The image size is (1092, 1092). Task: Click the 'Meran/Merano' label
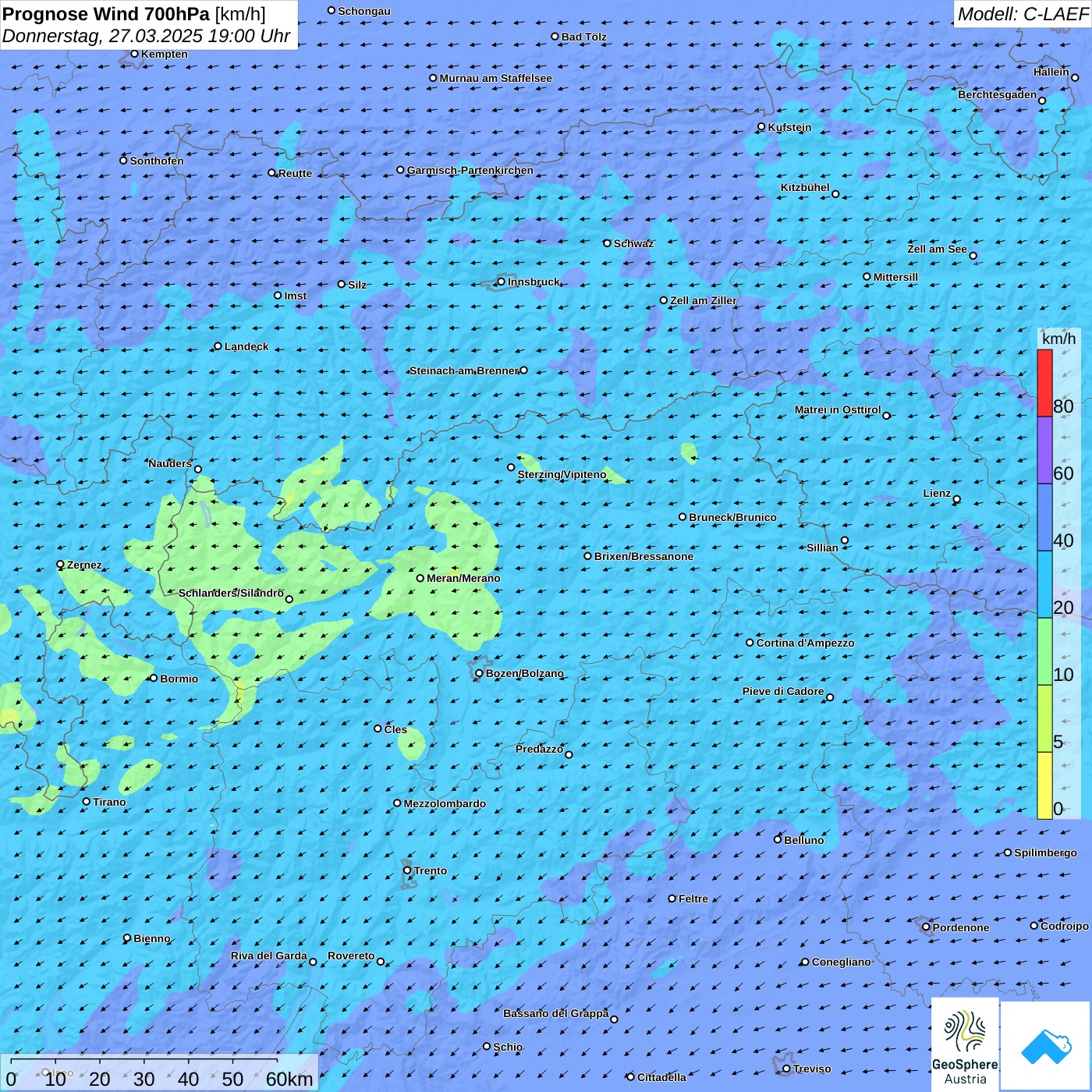click(x=463, y=578)
